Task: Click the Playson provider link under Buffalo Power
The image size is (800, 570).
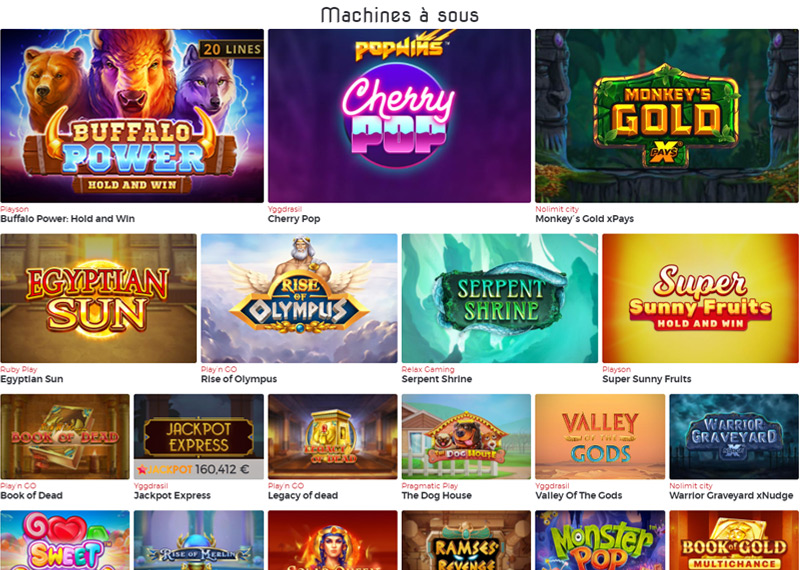Action: 15,209
